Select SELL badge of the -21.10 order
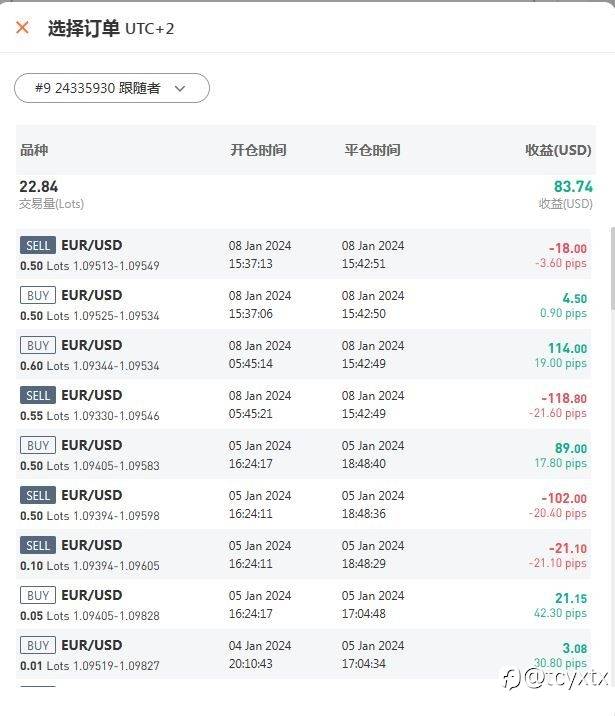Screen dimensions: 615x716 38,546
